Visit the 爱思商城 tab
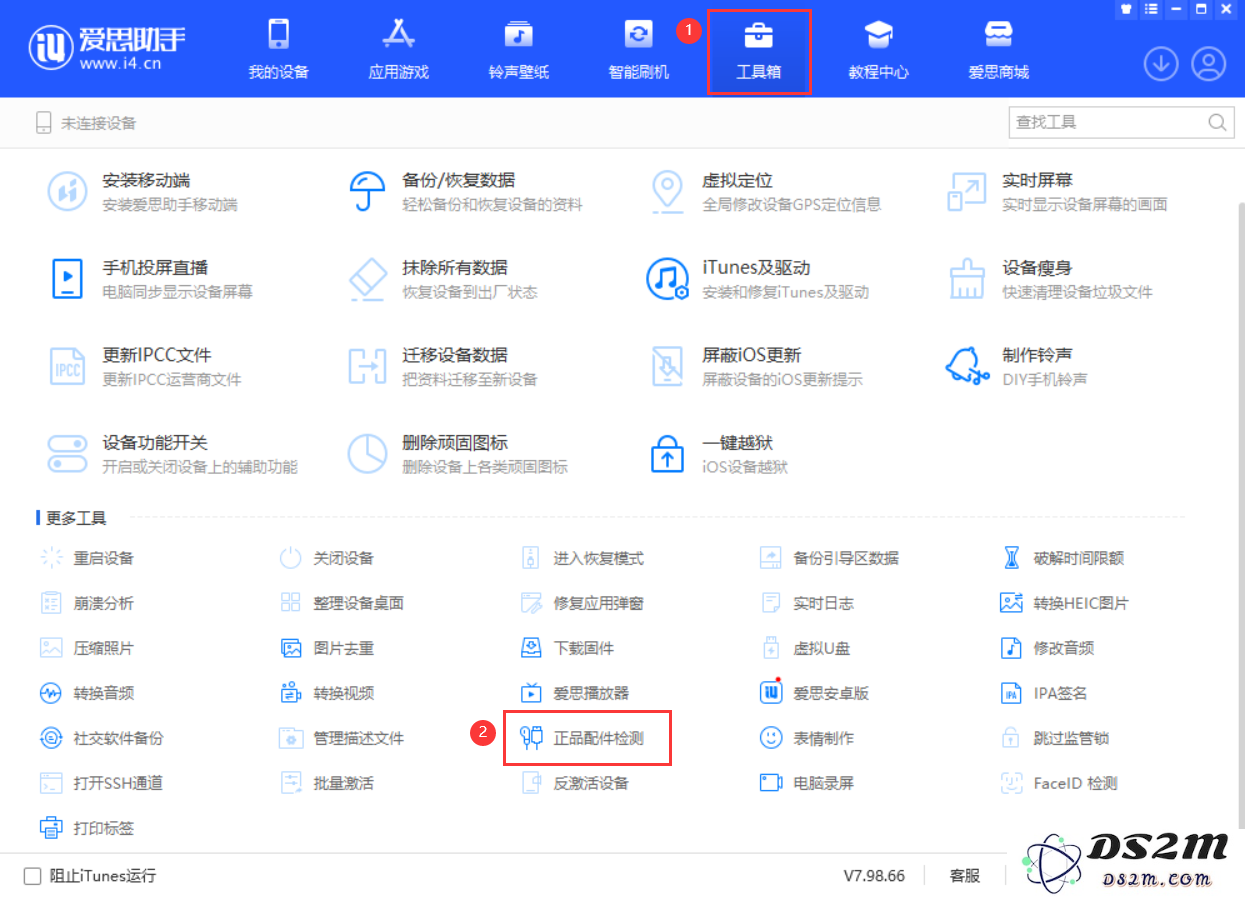Viewport: 1245px width, 897px height. coord(998,50)
